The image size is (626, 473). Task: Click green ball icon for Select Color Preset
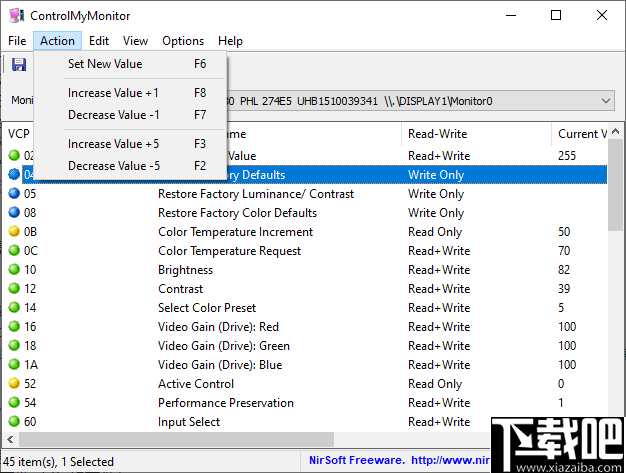tap(14, 307)
